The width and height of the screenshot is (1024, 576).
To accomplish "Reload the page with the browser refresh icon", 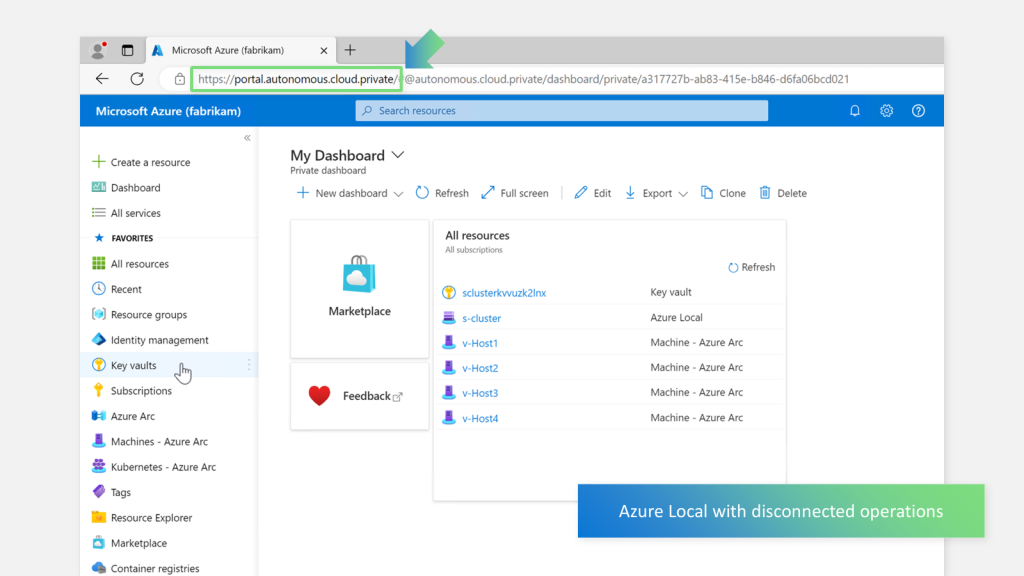I will [x=137, y=79].
